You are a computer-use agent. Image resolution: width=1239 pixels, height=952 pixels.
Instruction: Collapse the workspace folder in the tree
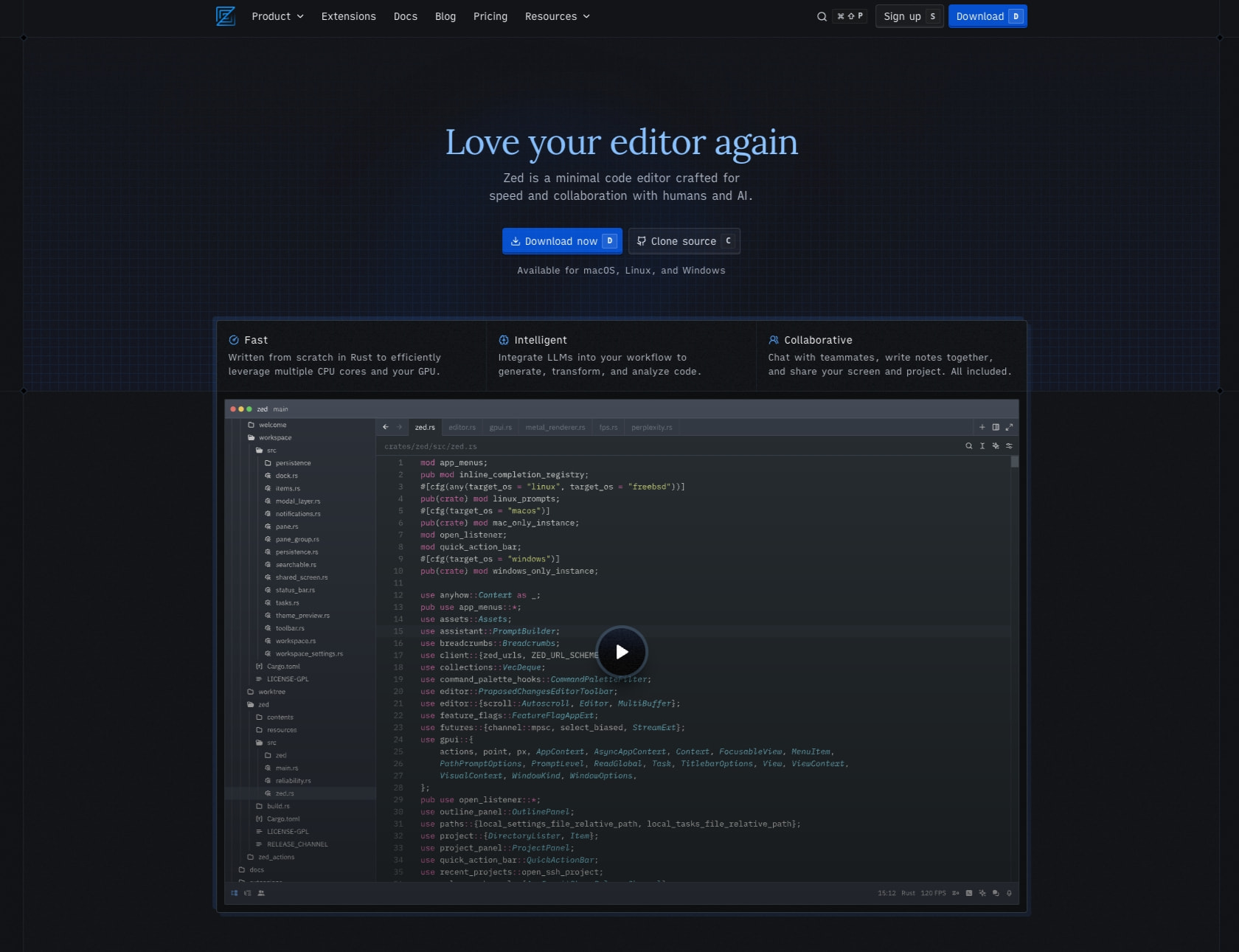click(270, 438)
